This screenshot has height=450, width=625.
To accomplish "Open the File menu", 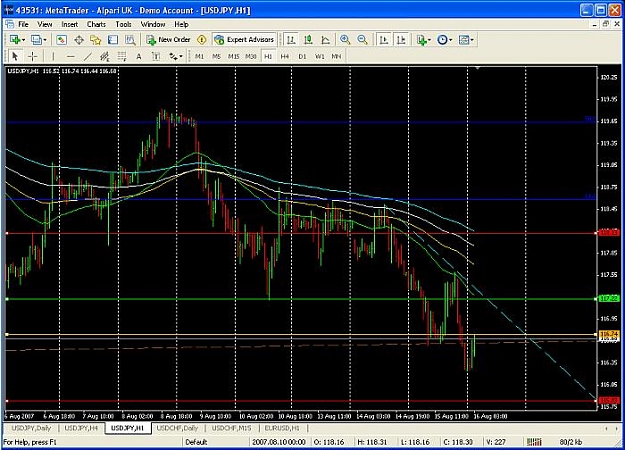I will click(x=24, y=24).
